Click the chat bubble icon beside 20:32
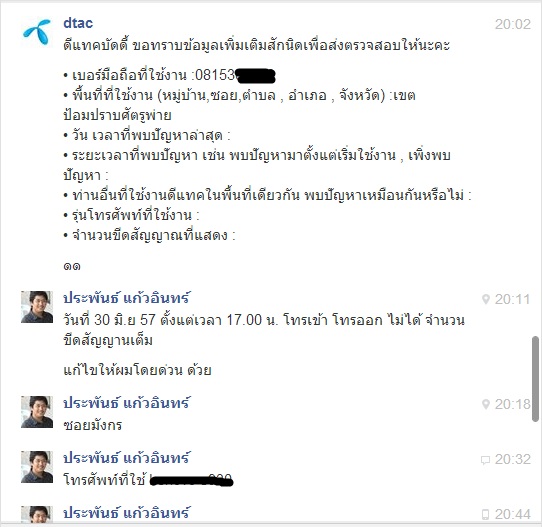This screenshot has height=527, width=542. click(x=485, y=460)
